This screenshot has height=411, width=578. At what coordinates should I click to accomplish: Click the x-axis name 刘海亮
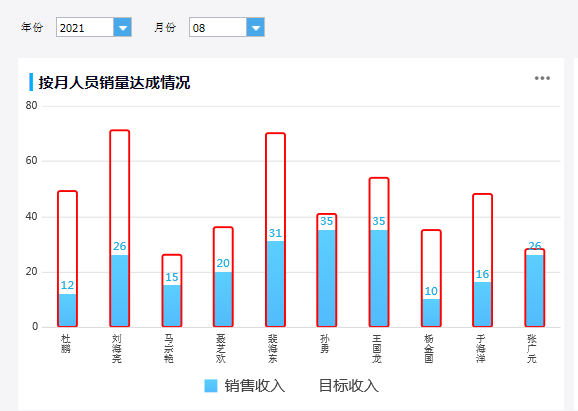coord(117,348)
